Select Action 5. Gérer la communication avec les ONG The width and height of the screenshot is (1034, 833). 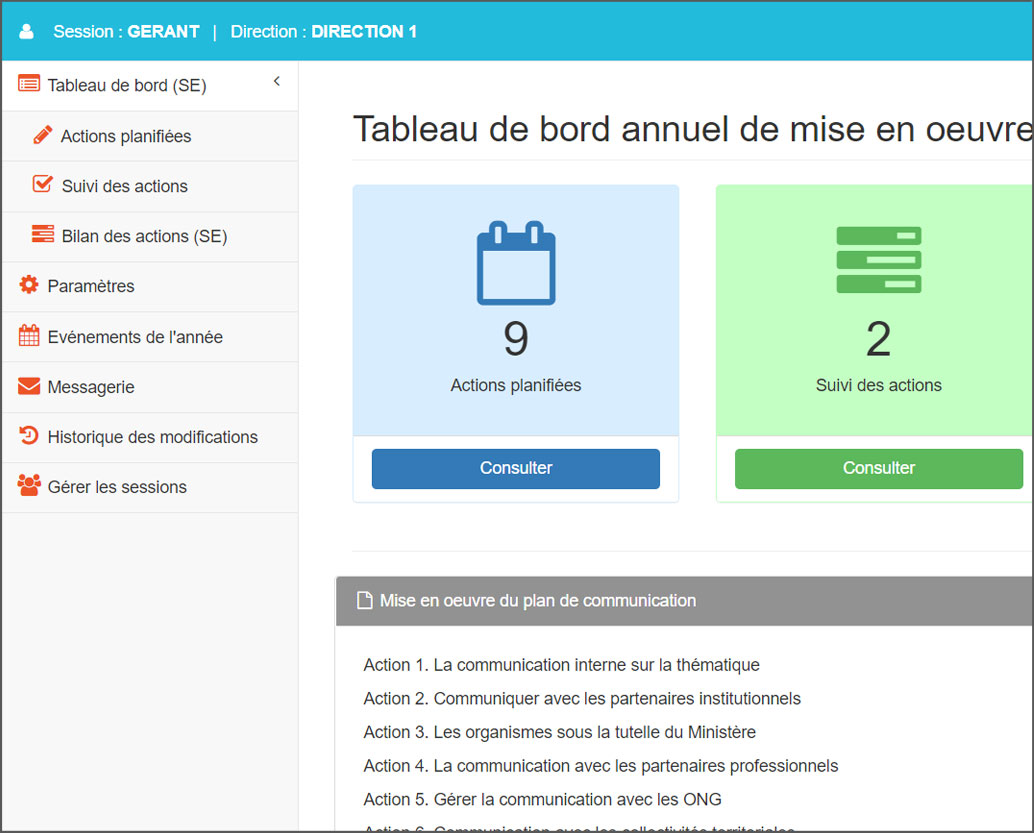(542, 799)
